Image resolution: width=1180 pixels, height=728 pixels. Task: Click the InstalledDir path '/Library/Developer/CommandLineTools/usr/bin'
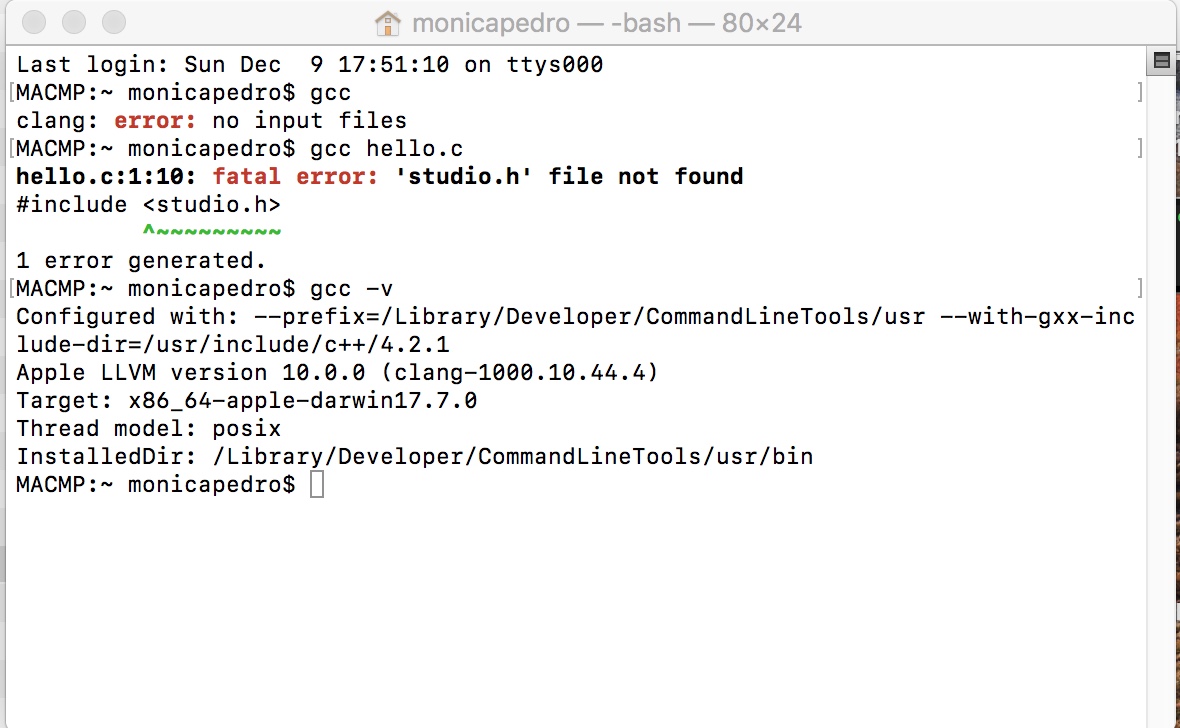pos(513,456)
